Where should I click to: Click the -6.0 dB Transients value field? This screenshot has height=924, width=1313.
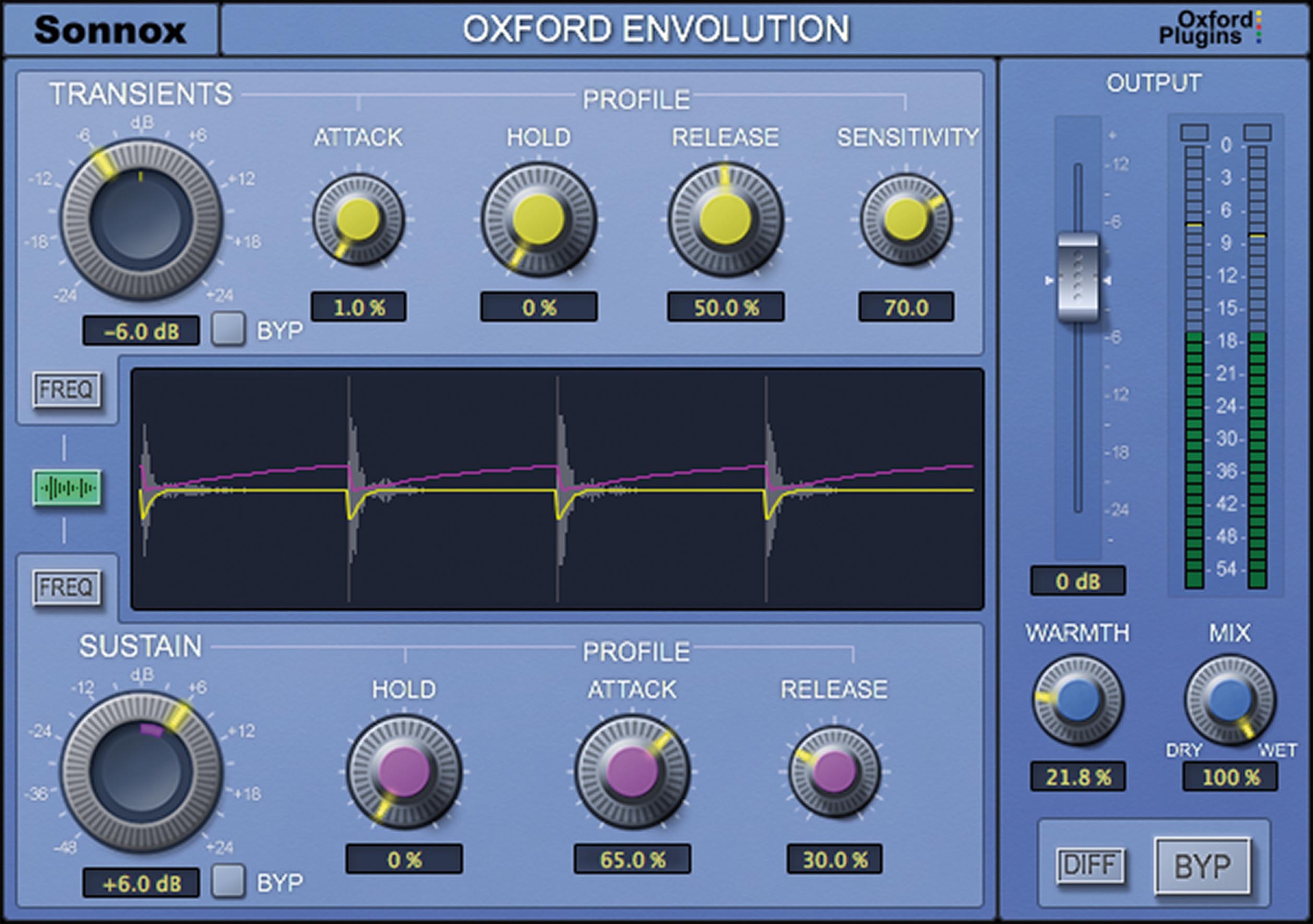(141, 330)
